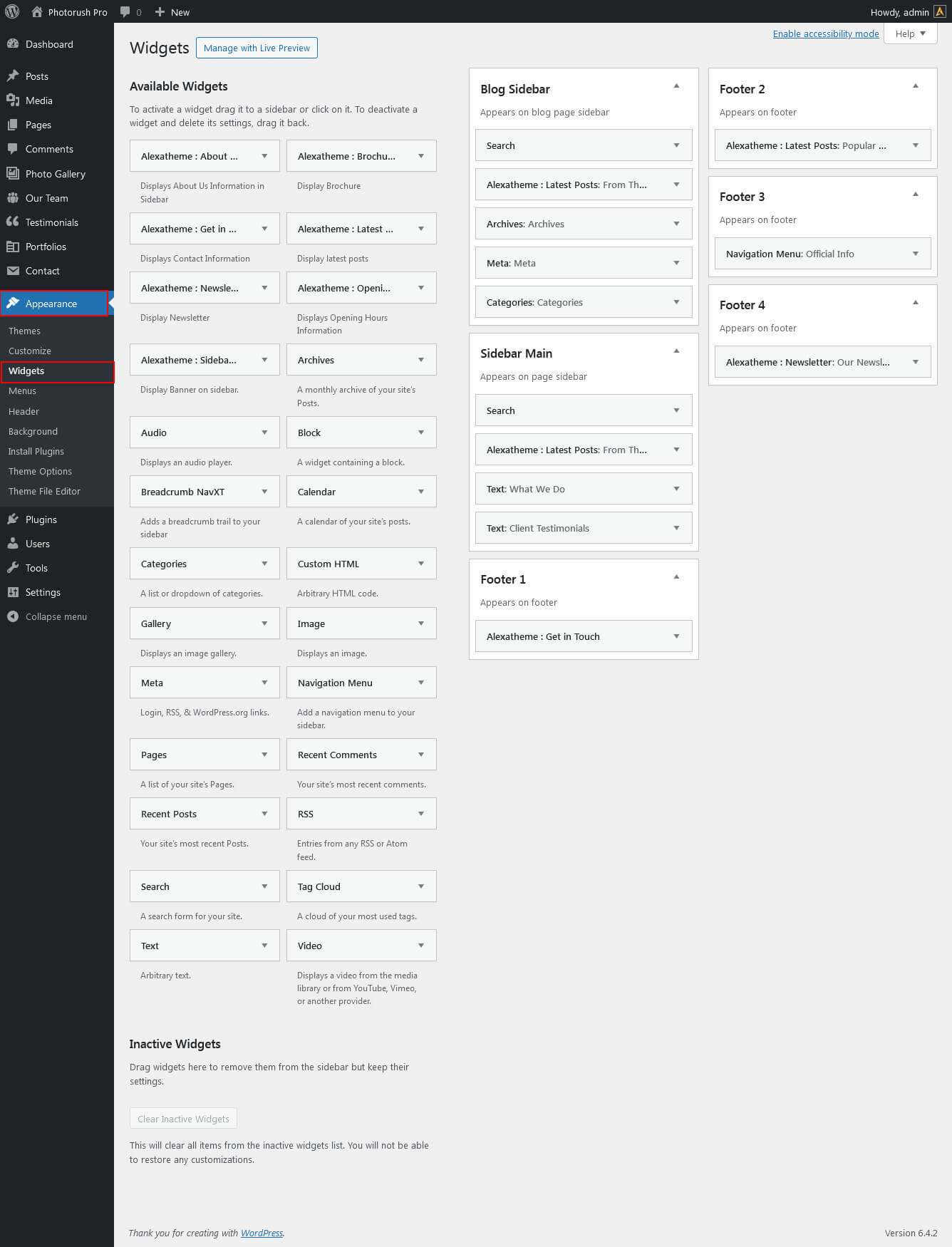Click the Testimonials quote icon
This screenshot has height=1247, width=952.
13,222
